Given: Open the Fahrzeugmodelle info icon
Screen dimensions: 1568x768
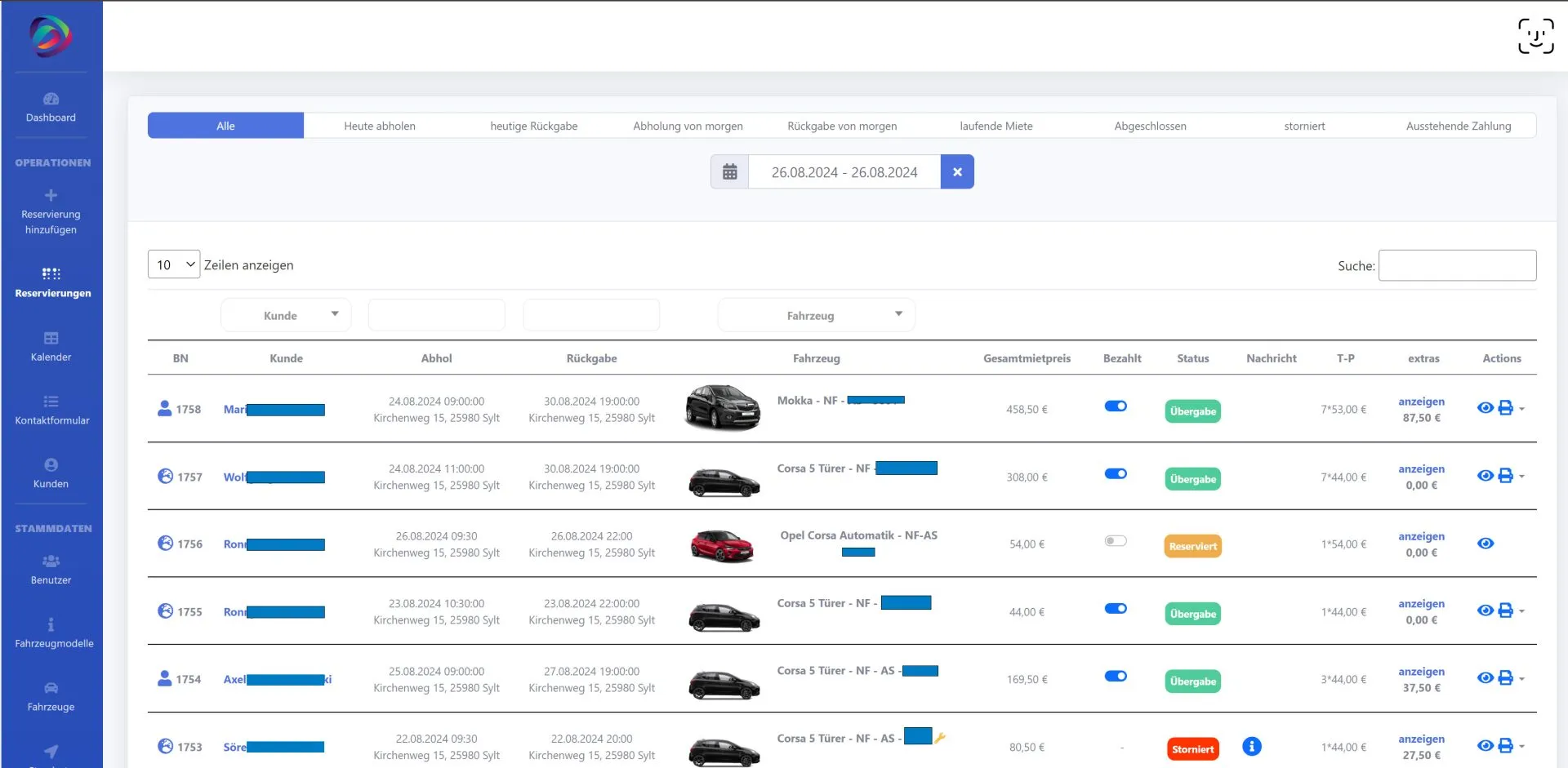Looking at the screenshot, I should pos(51,624).
